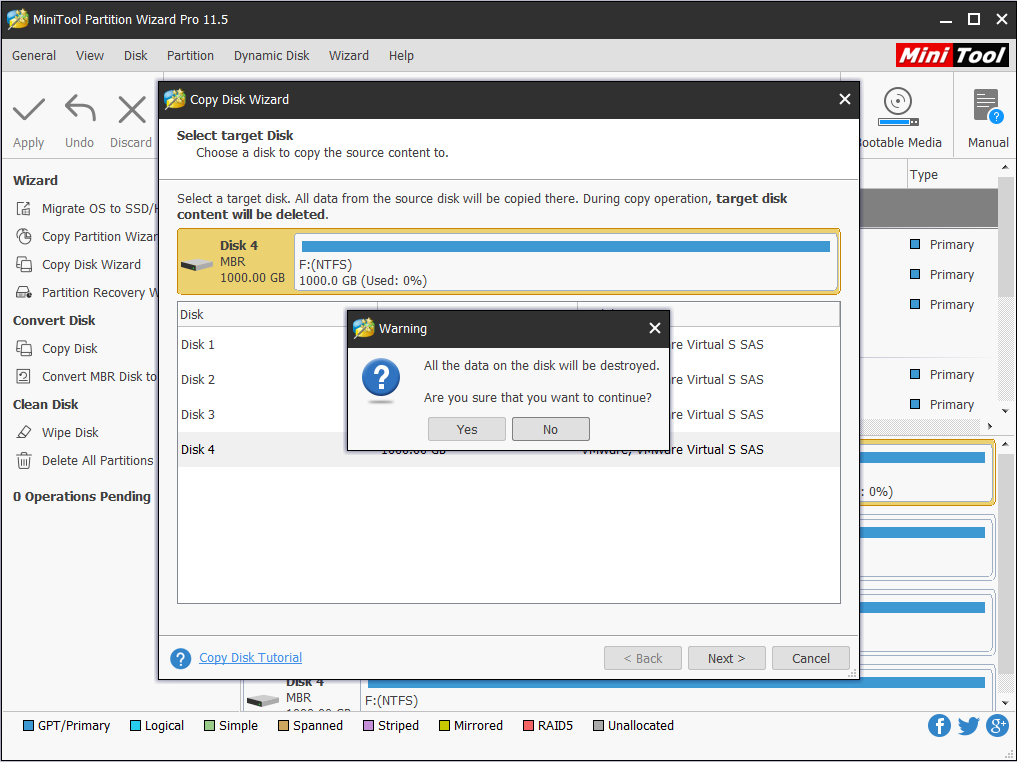Click the Convert Disk section heading

[54, 320]
